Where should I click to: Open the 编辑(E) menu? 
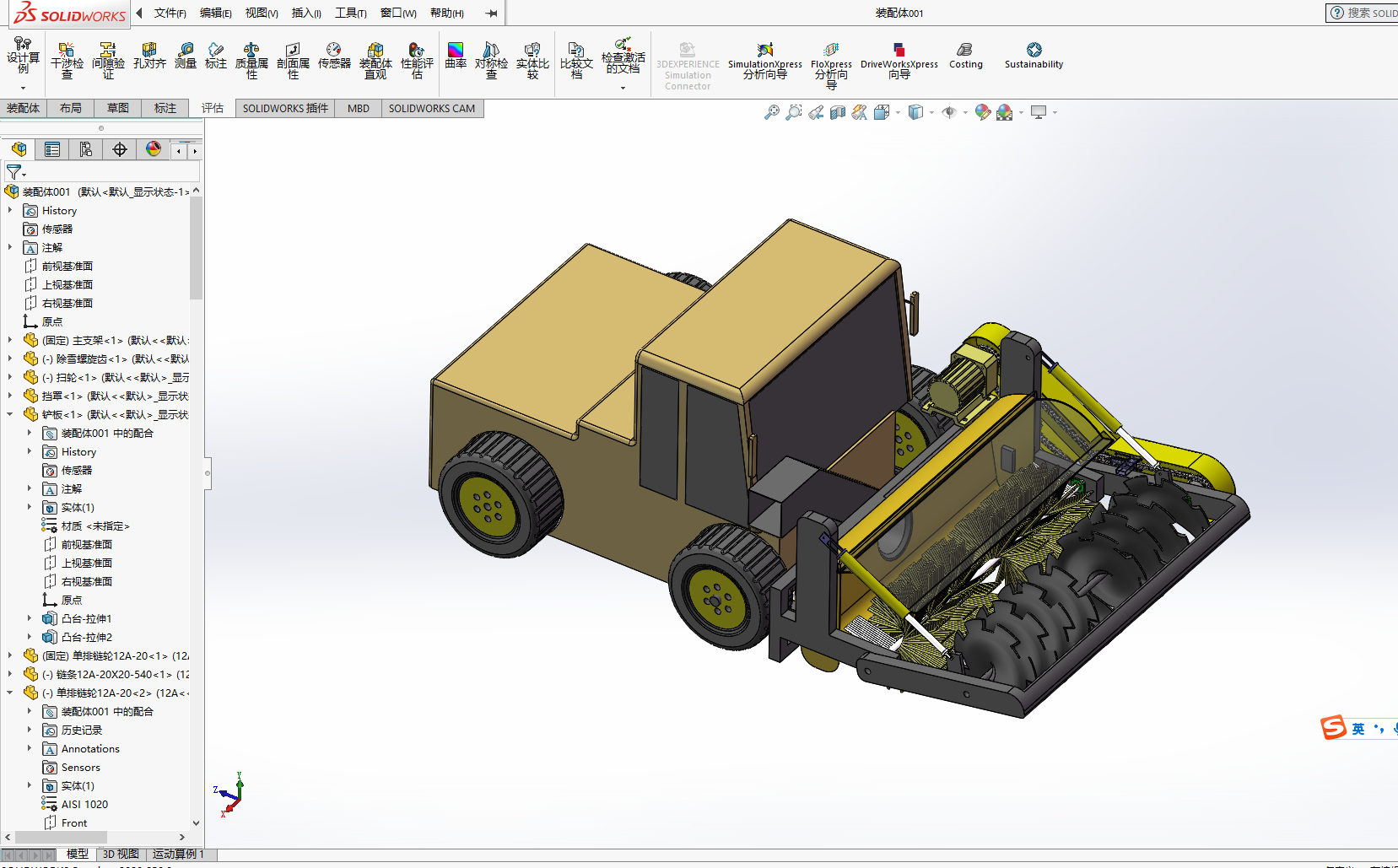216,13
